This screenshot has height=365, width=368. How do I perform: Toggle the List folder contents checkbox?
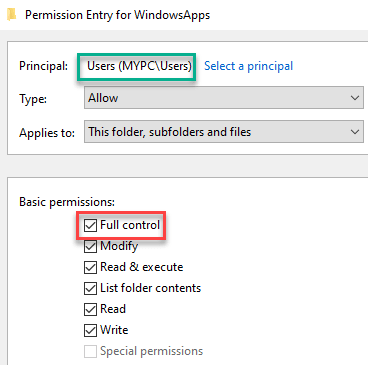[x=90, y=288]
